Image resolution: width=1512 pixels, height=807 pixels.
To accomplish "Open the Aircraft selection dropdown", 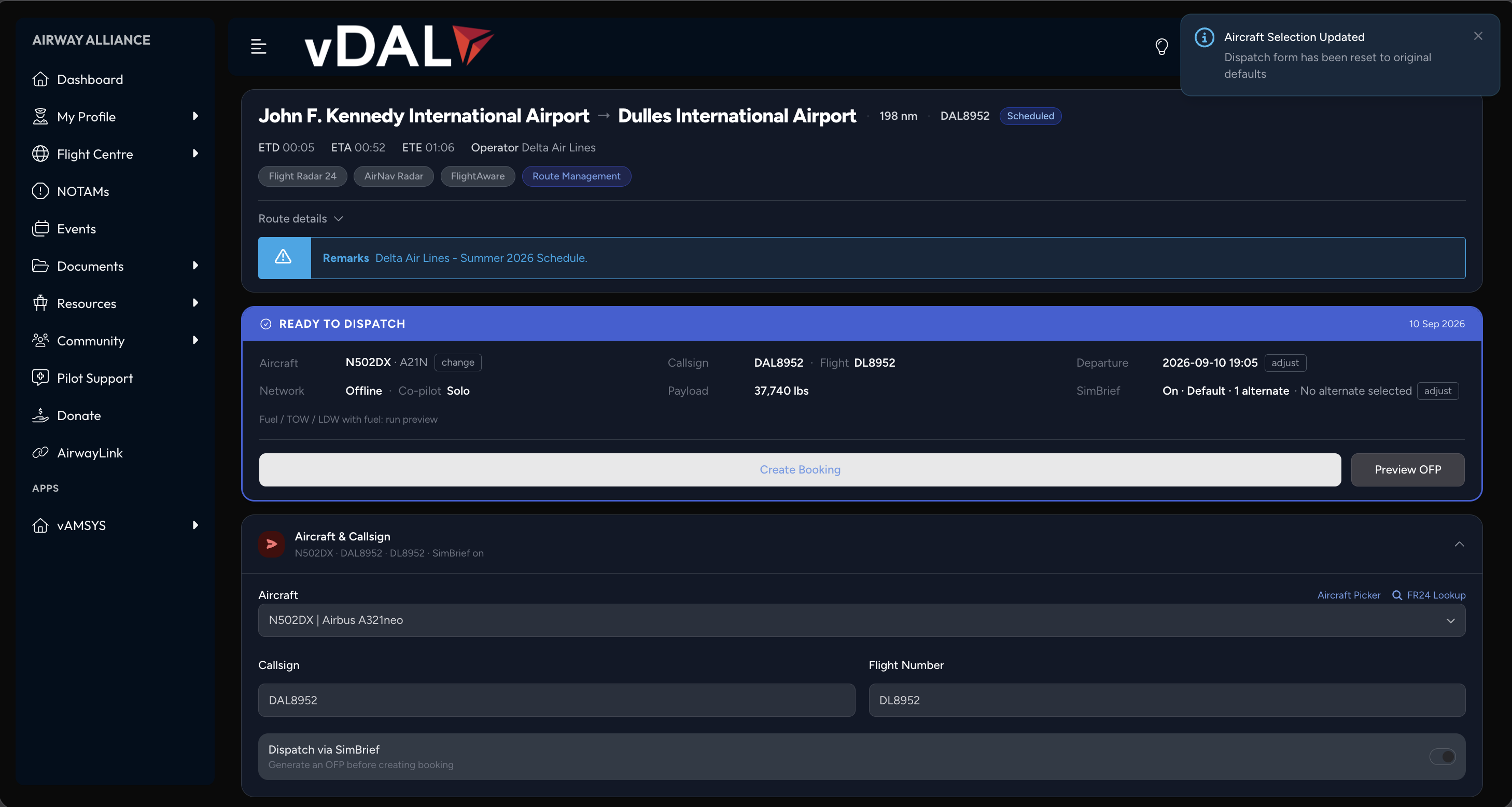I will [862, 620].
